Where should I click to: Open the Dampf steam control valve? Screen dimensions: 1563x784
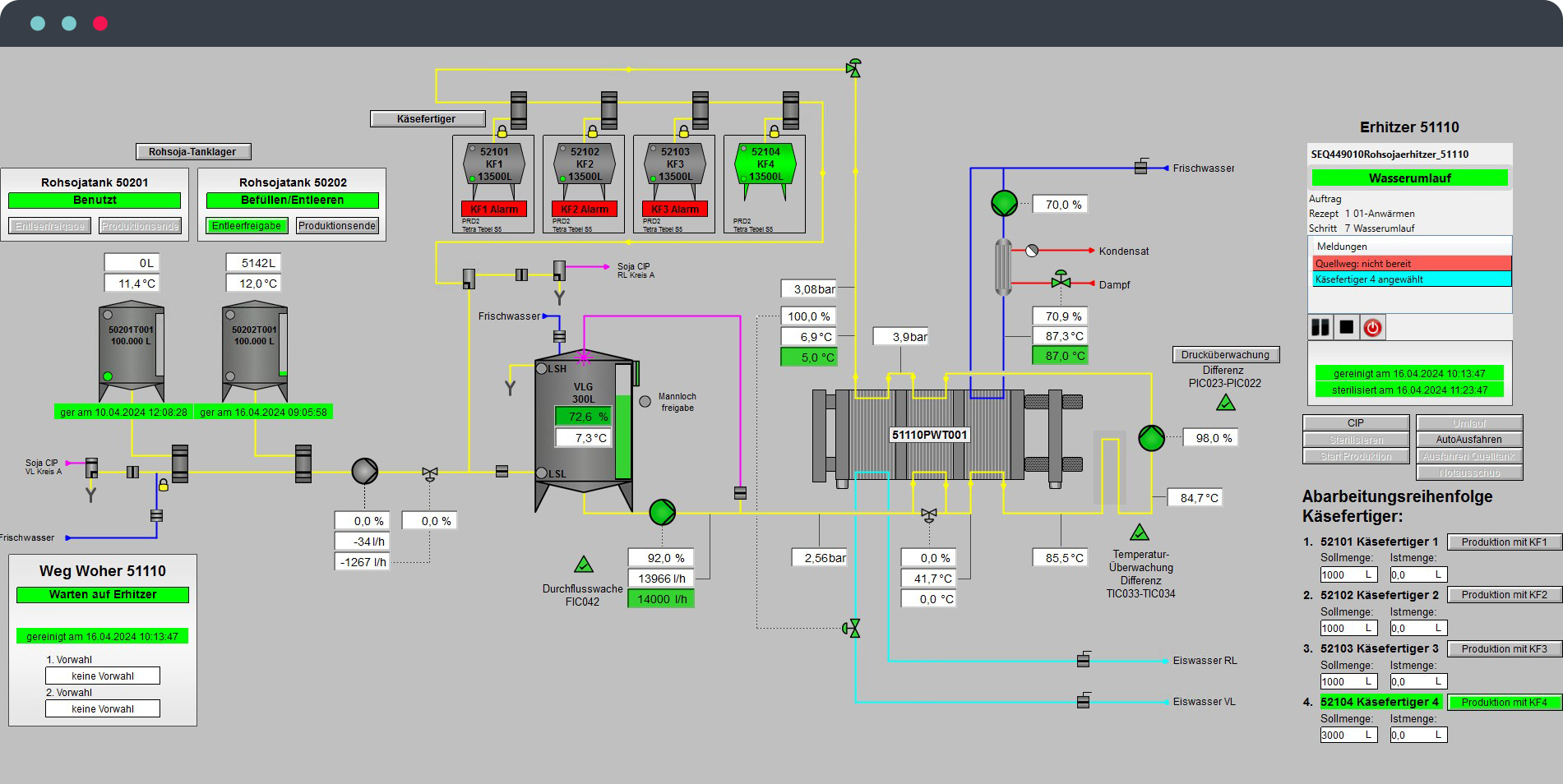coord(1061,281)
